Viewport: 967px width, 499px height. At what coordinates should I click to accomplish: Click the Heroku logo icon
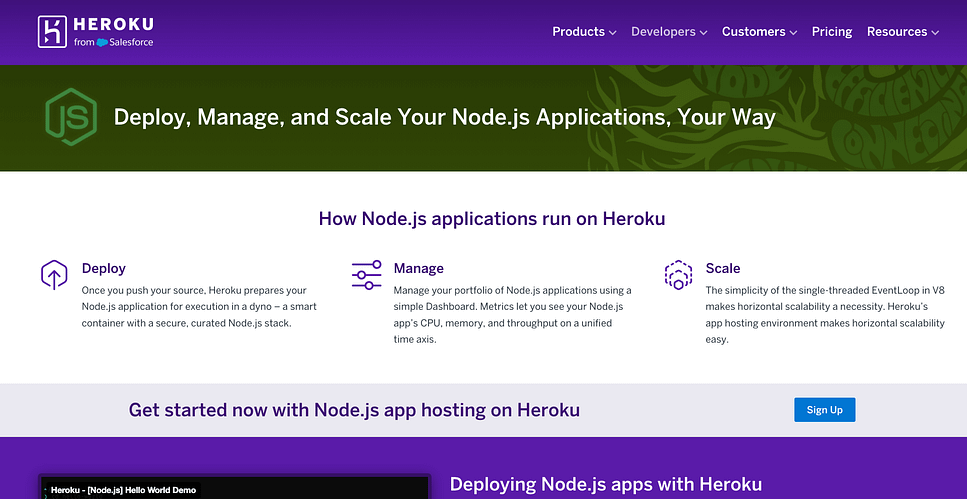[52, 32]
